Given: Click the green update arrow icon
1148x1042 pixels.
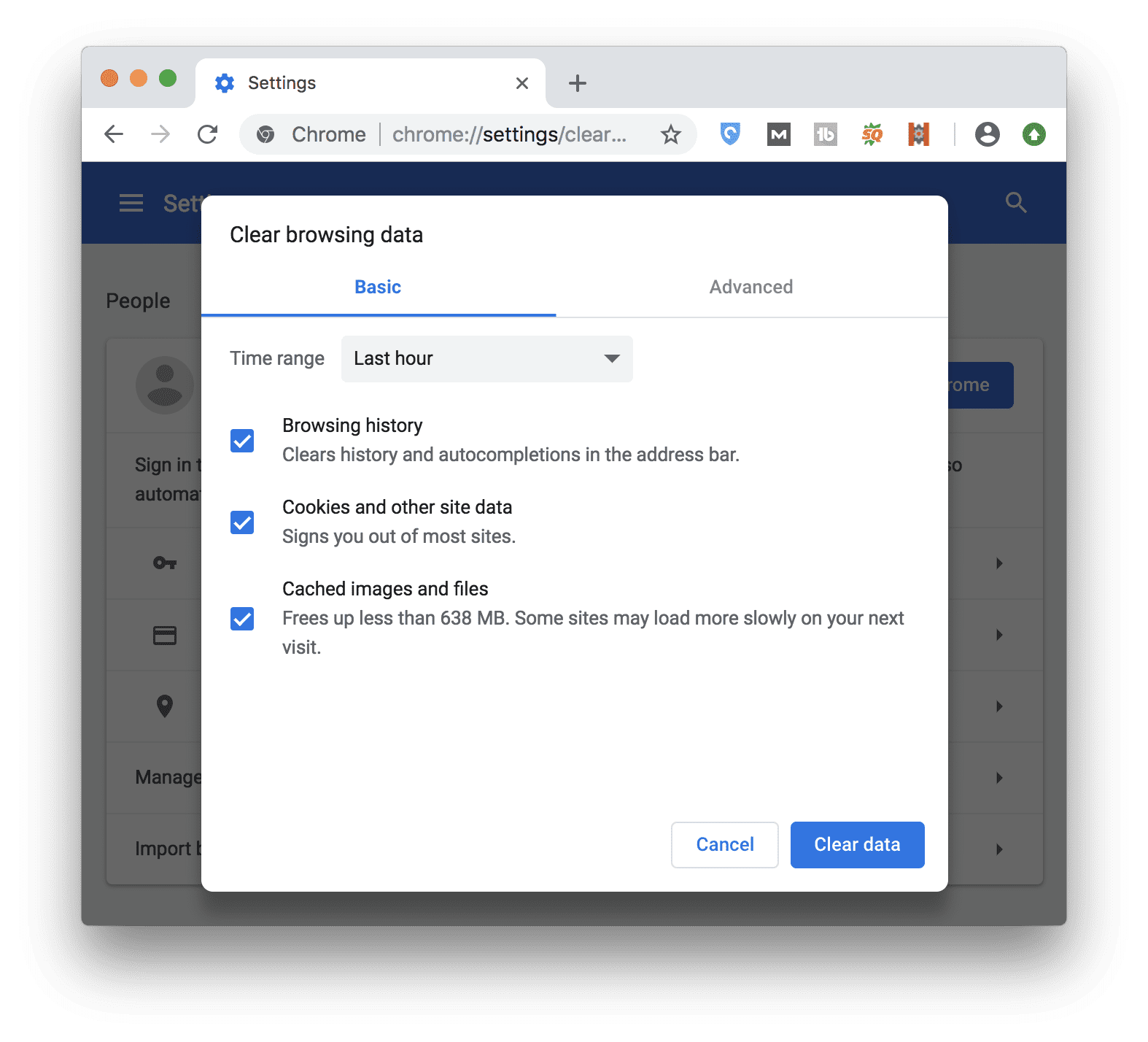Looking at the screenshot, I should (x=1033, y=134).
